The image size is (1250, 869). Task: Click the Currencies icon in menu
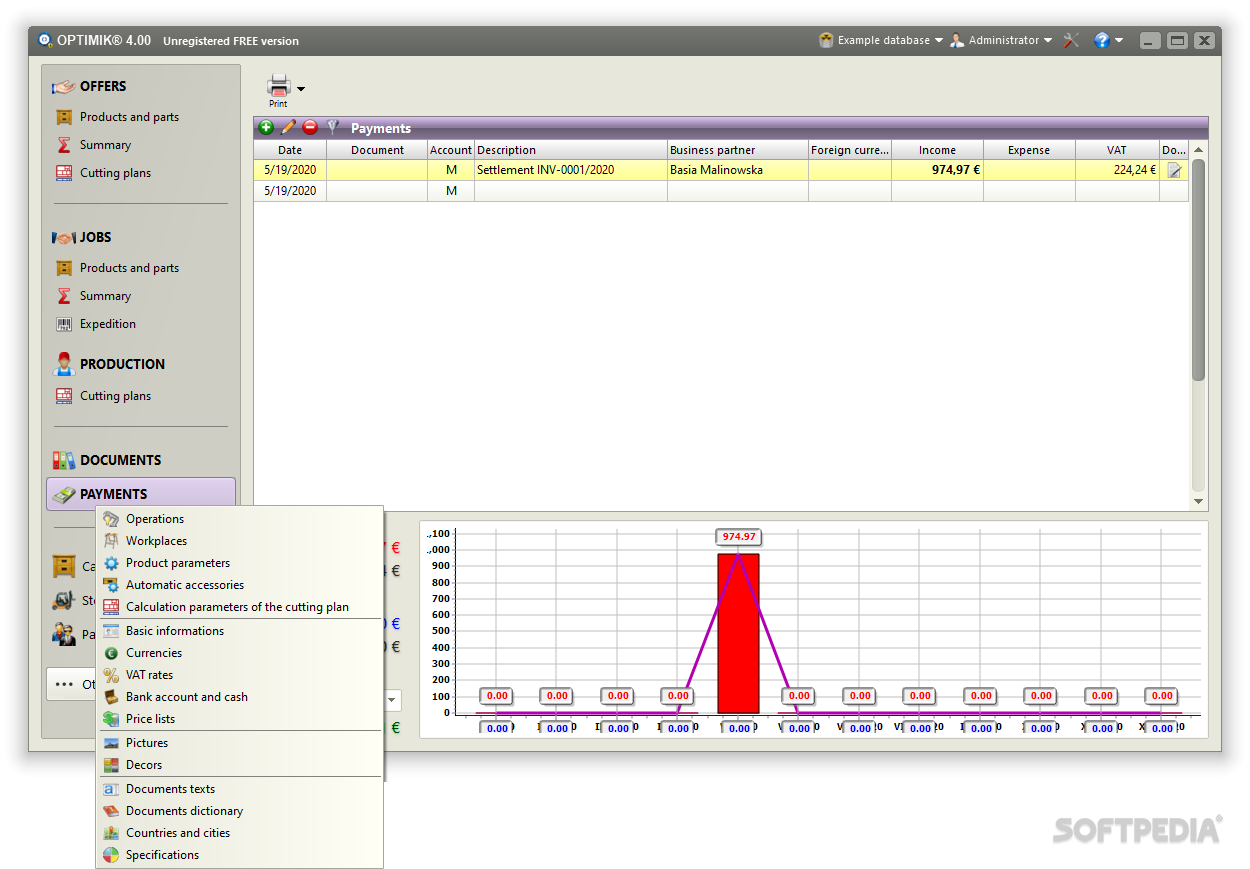pos(111,653)
